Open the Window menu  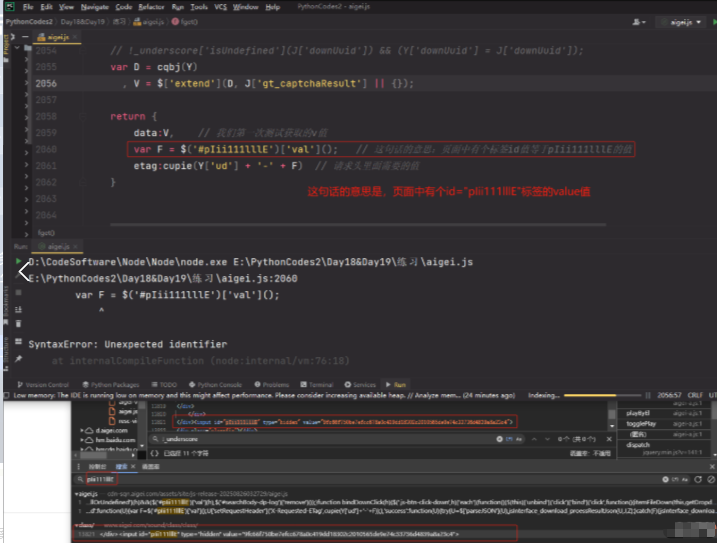(x=246, y=7)
